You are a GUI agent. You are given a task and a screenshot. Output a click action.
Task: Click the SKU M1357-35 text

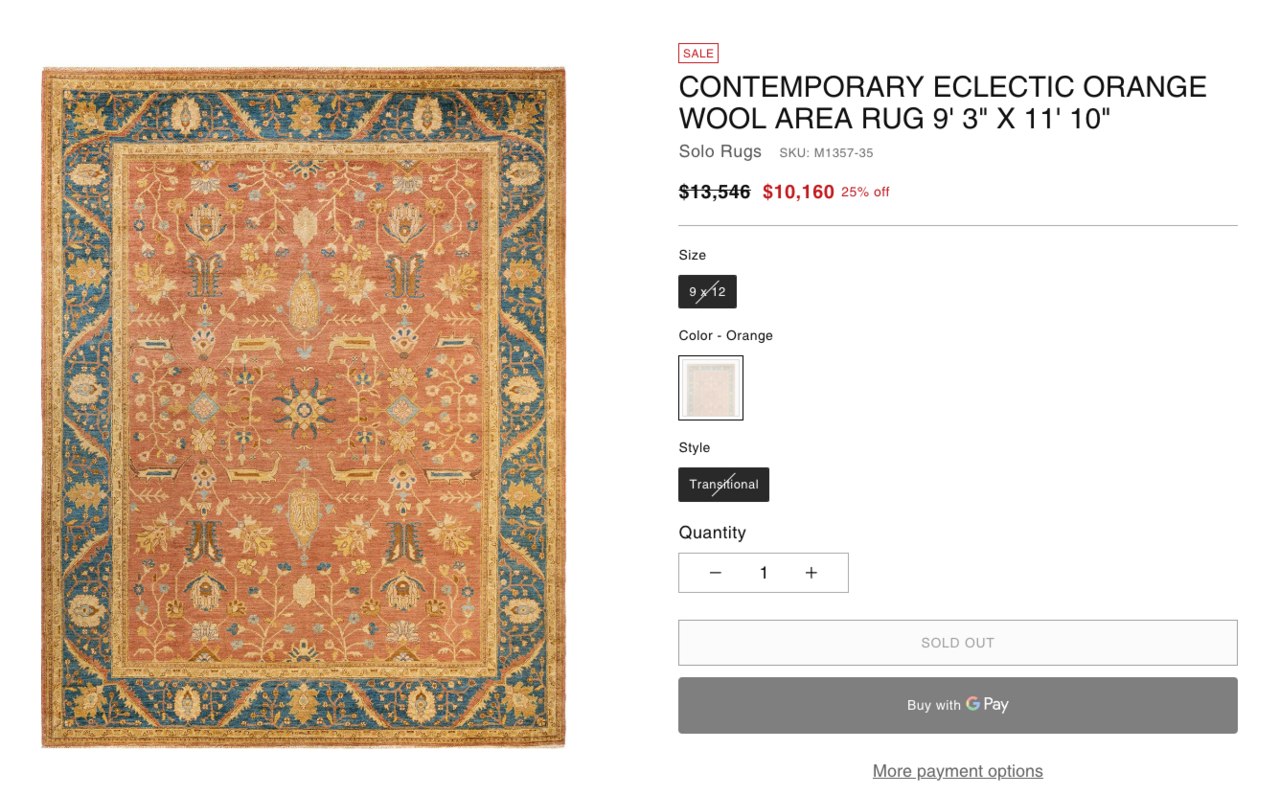point(826,153)
